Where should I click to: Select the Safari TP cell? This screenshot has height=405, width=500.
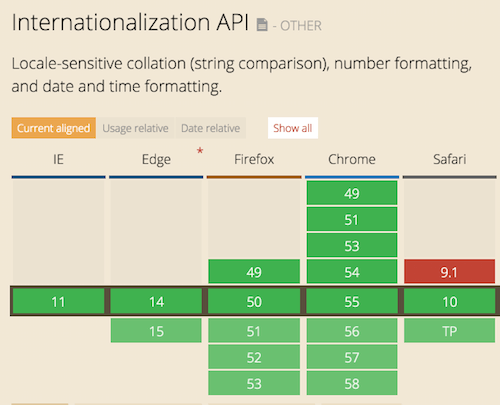coord(449,331)
